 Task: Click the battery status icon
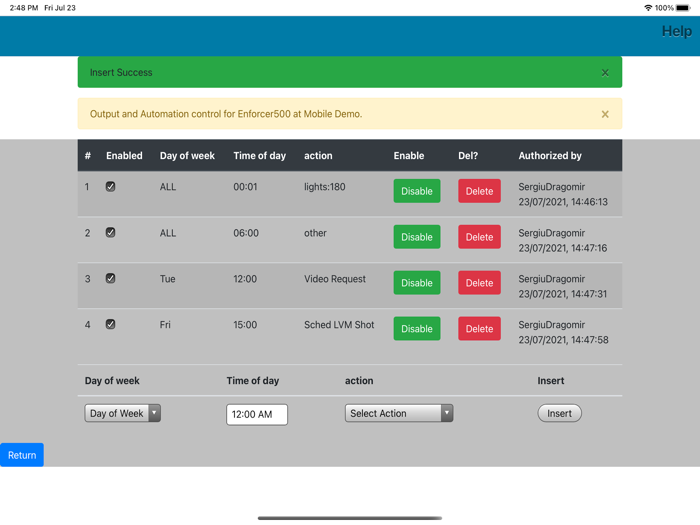pos(683,8)
